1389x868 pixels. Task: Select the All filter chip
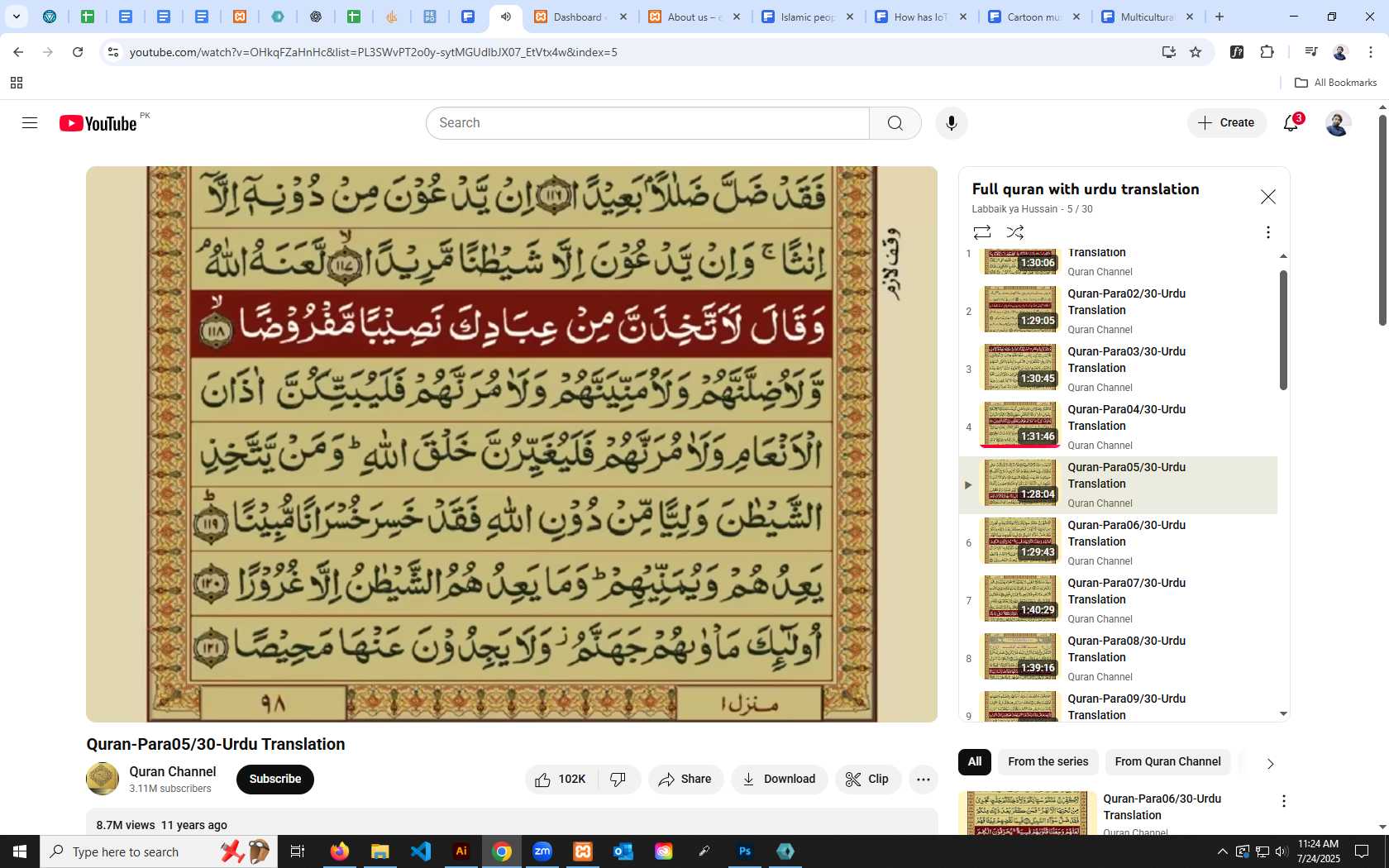975,762
